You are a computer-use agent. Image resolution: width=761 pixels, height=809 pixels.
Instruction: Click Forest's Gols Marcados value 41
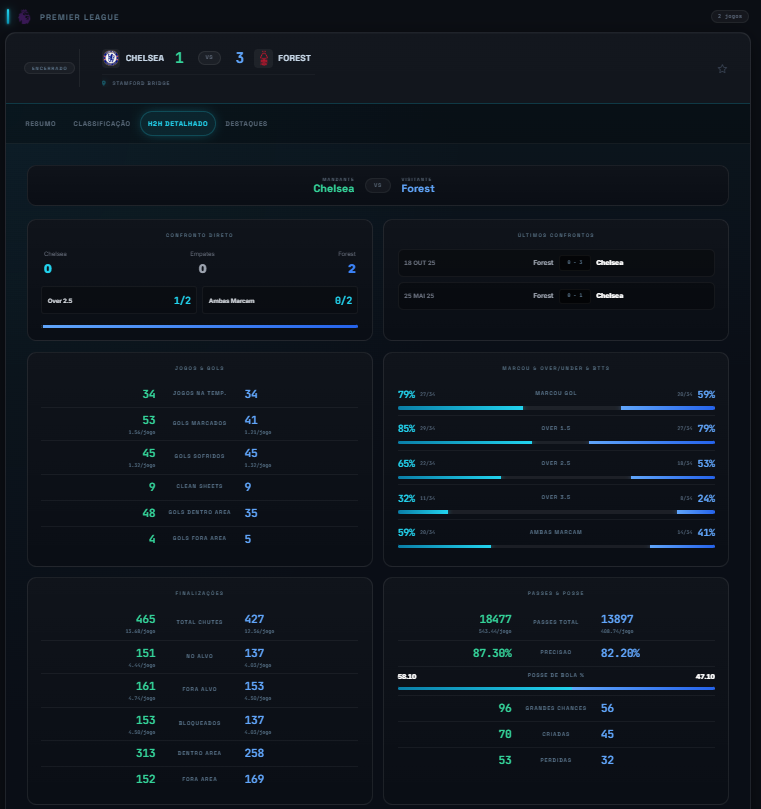[251, 420]
